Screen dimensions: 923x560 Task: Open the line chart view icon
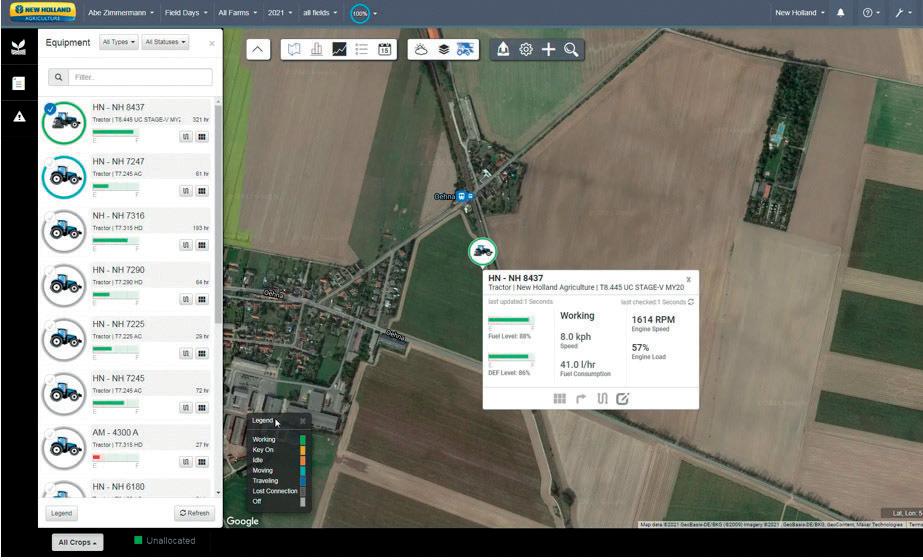point(340,49)
